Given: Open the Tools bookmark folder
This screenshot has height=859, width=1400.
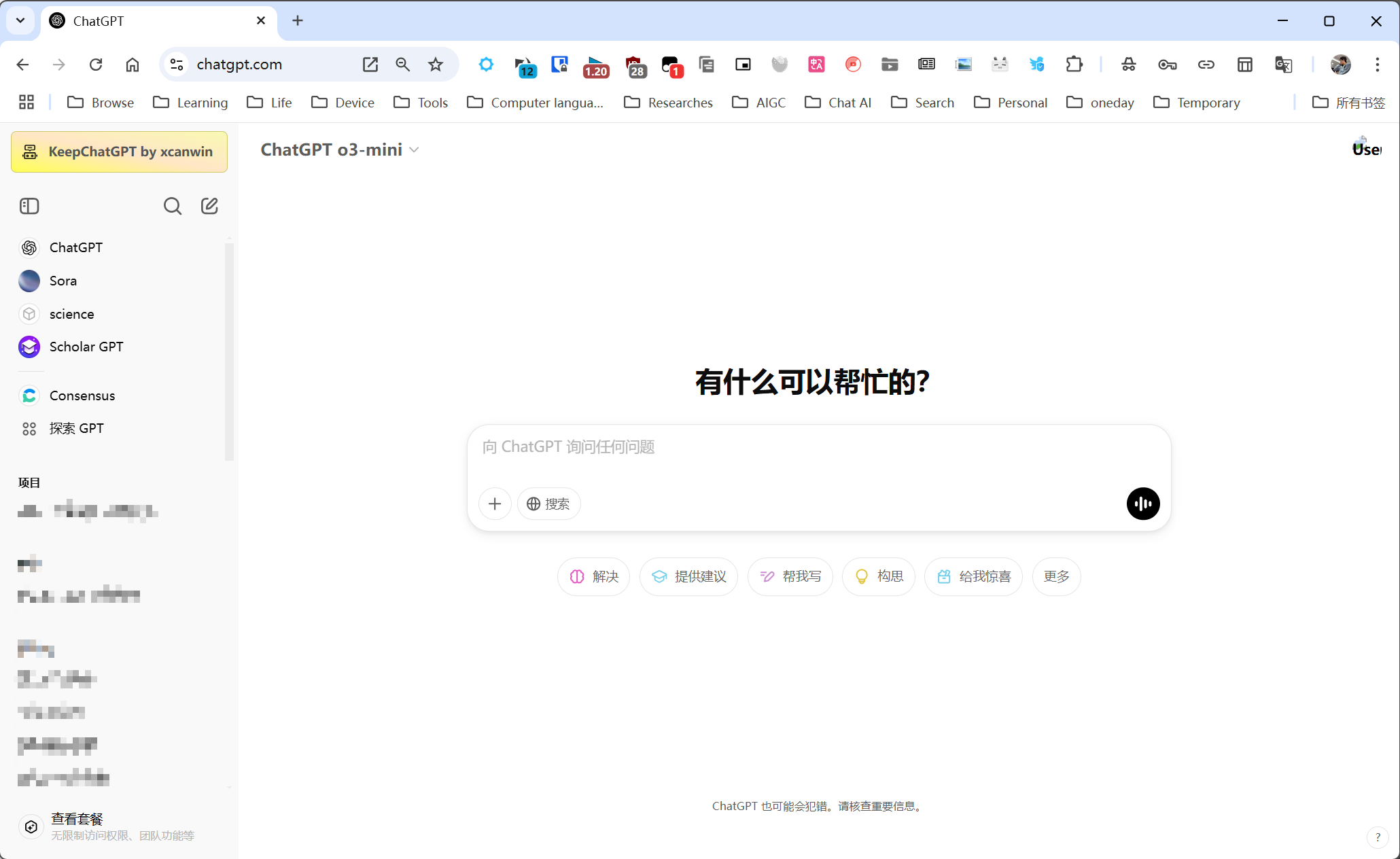Looking at the screenshot, I should [421, 103].
